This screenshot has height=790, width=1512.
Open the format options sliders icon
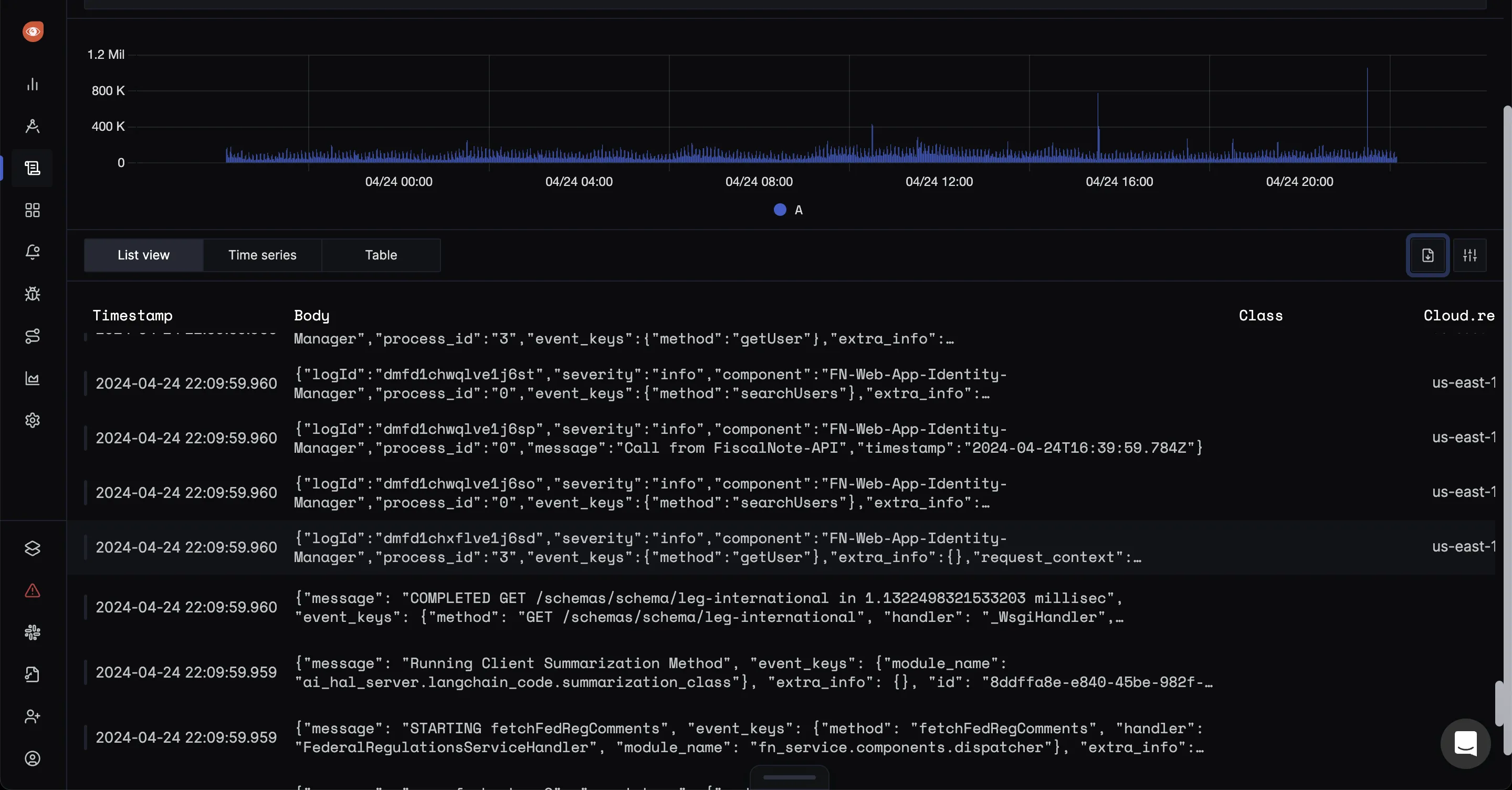(x=1470, y=255)
